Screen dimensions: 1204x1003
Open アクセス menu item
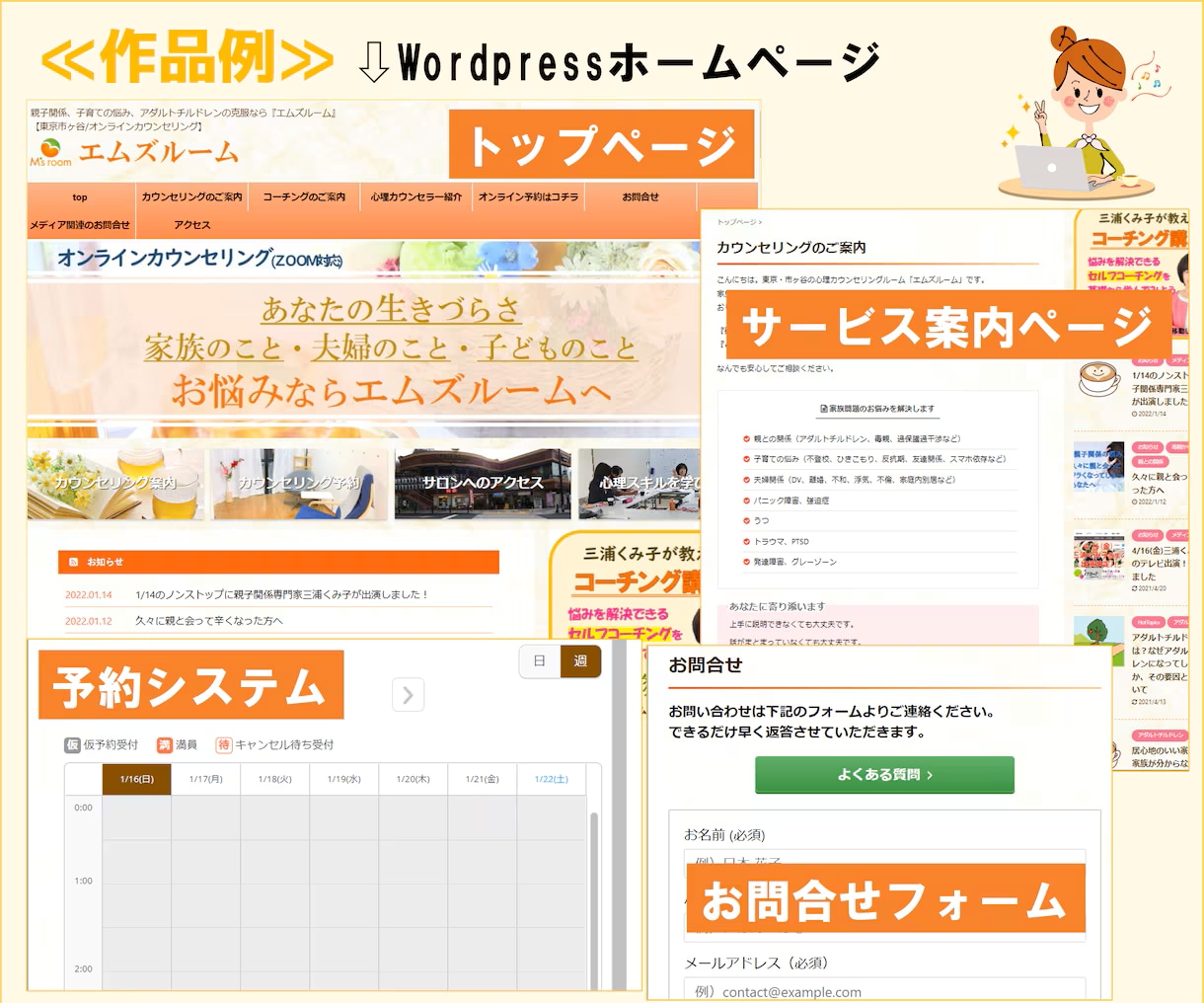[191, 225]
